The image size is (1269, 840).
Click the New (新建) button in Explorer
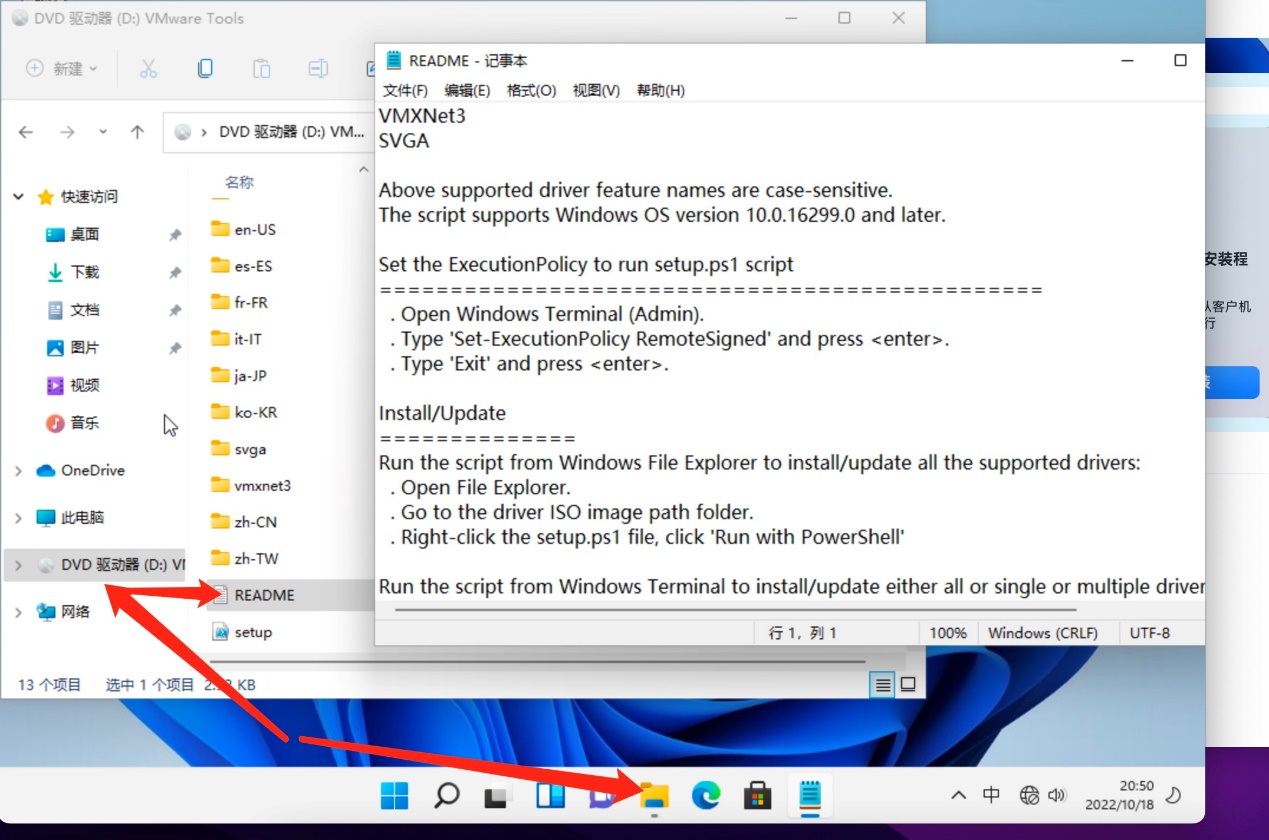[x=62, y=68]
